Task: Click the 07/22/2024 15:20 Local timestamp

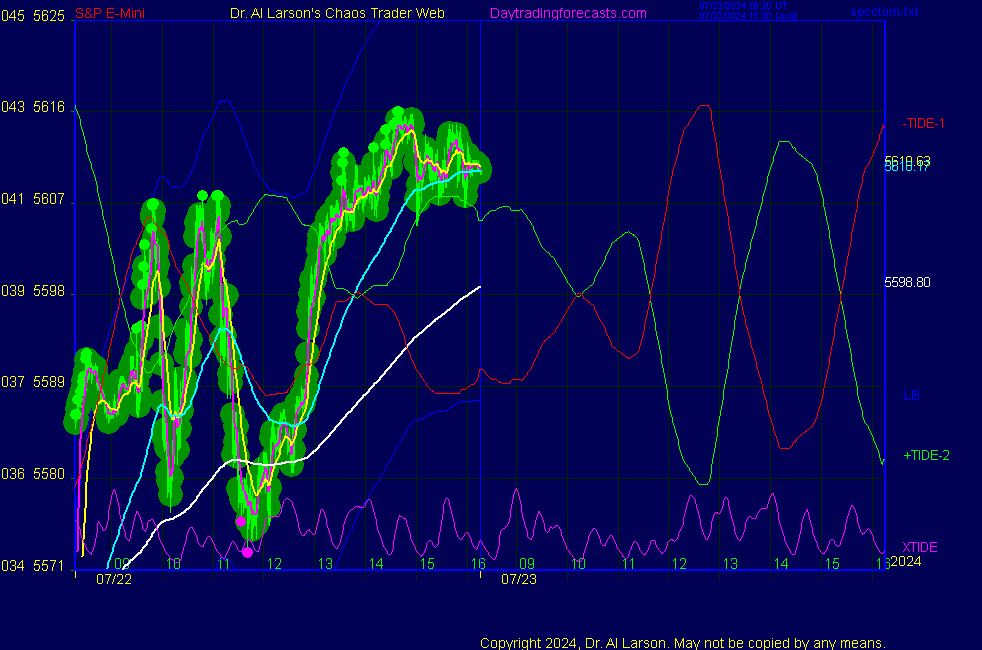Action: point(748,16)
